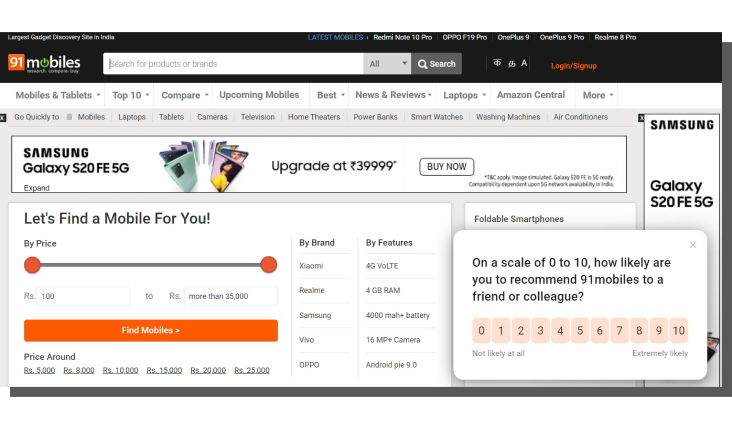Open Upcoming Mobiles page
This screenshot has height=429, width=732.
coord(259,95)
